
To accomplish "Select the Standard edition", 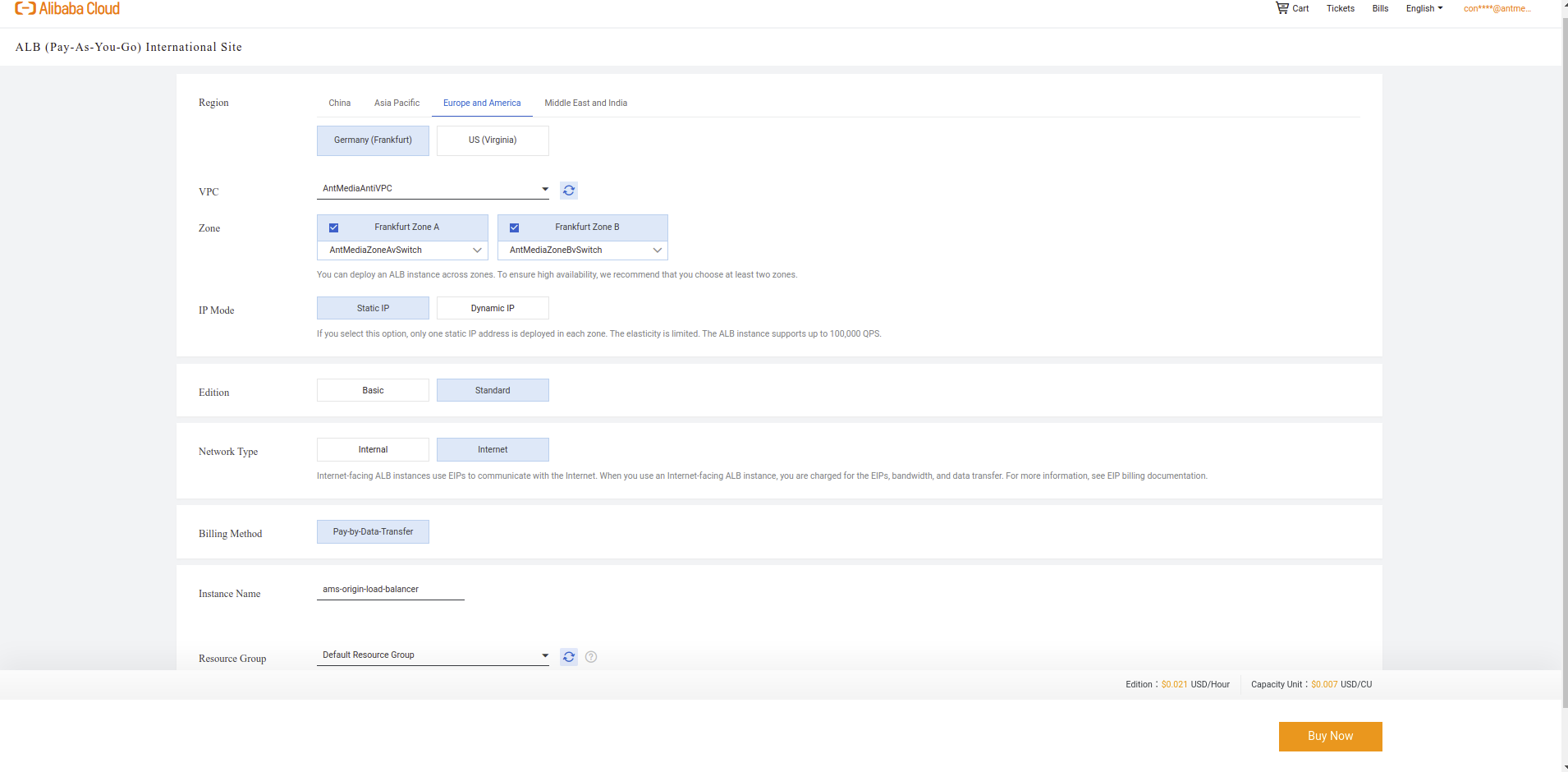I will [493, 390].
